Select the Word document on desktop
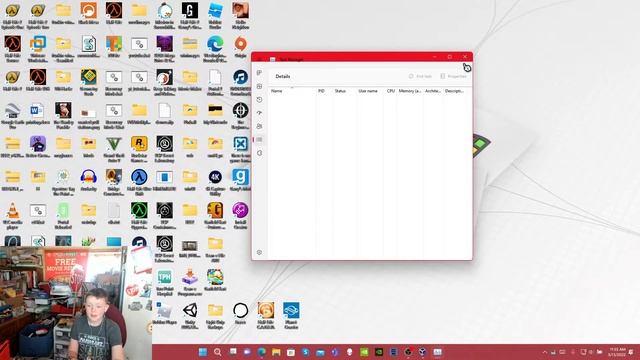Screen dimensions: 640x360 coord(38,114)
